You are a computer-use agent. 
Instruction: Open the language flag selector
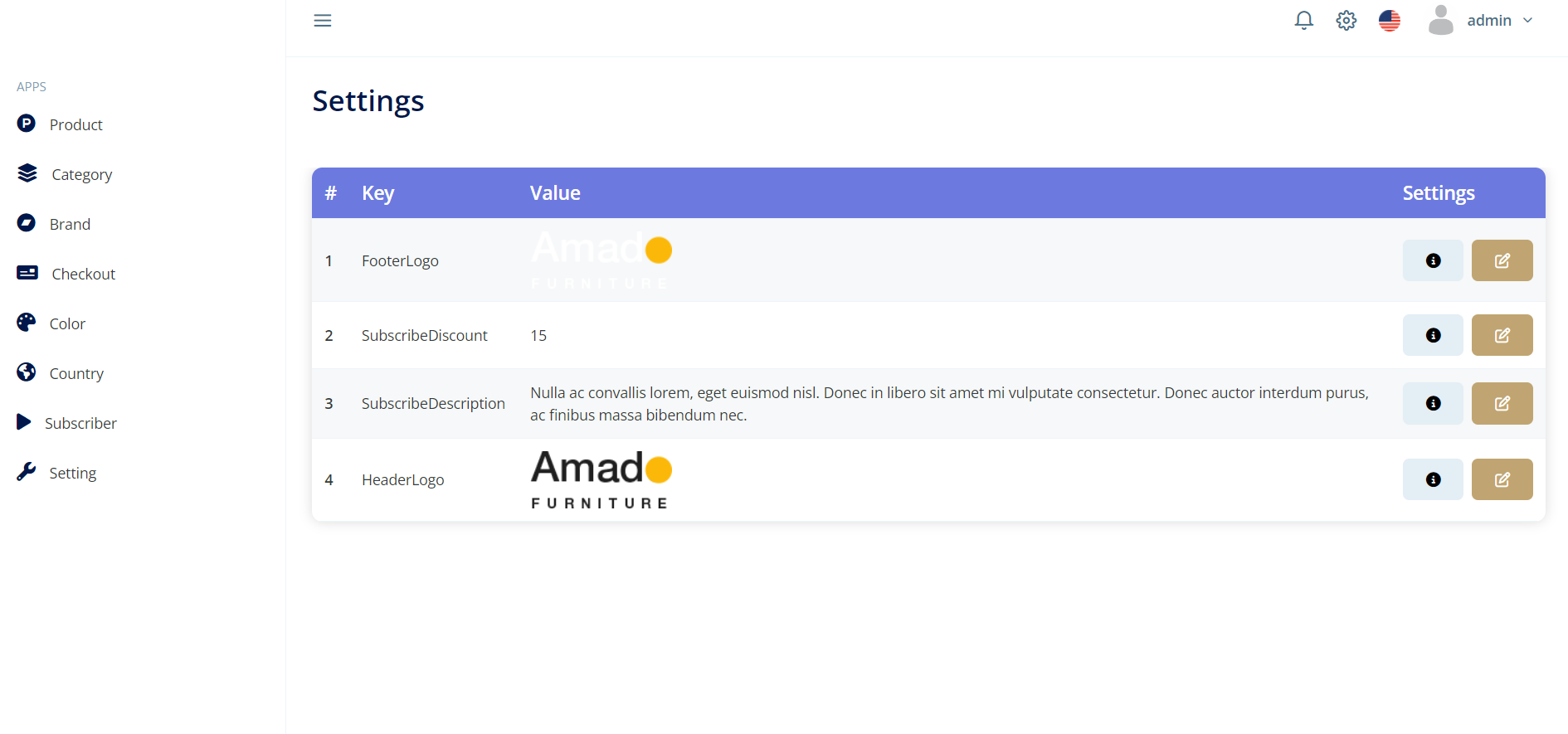click(1389, 21)
